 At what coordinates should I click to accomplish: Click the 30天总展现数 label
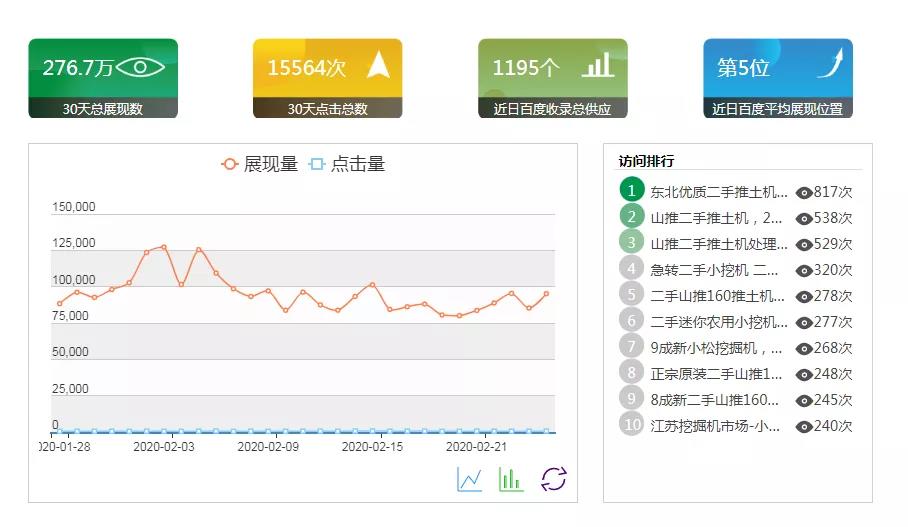tap(102, 109)
